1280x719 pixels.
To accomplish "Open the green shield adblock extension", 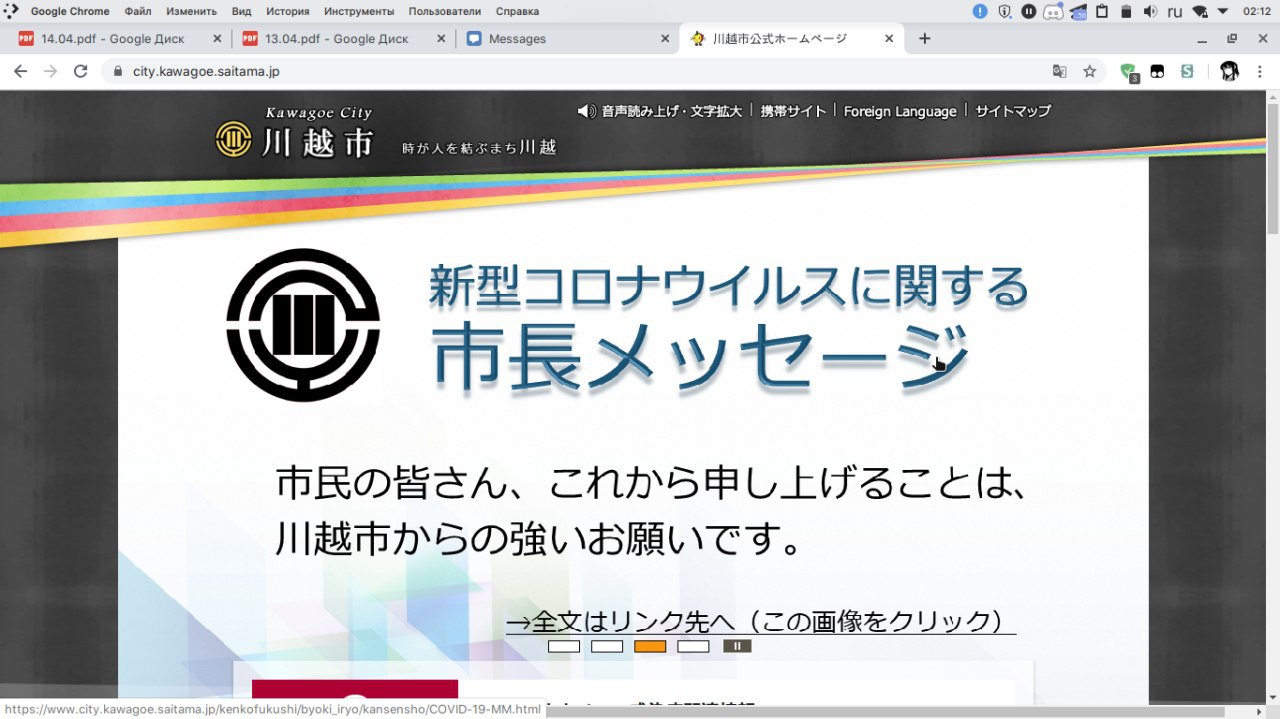I will pos(1129,72).
